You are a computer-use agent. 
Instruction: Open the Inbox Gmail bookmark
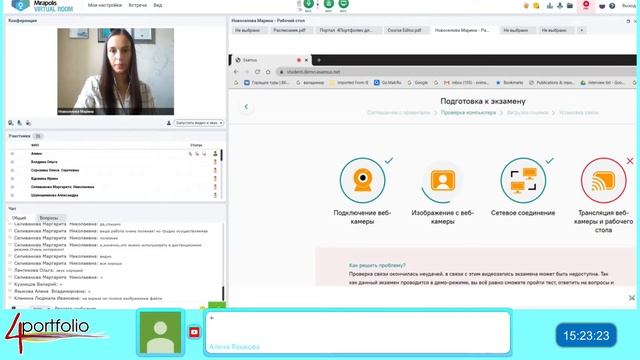pyautogui.click(x=466, y=82)
